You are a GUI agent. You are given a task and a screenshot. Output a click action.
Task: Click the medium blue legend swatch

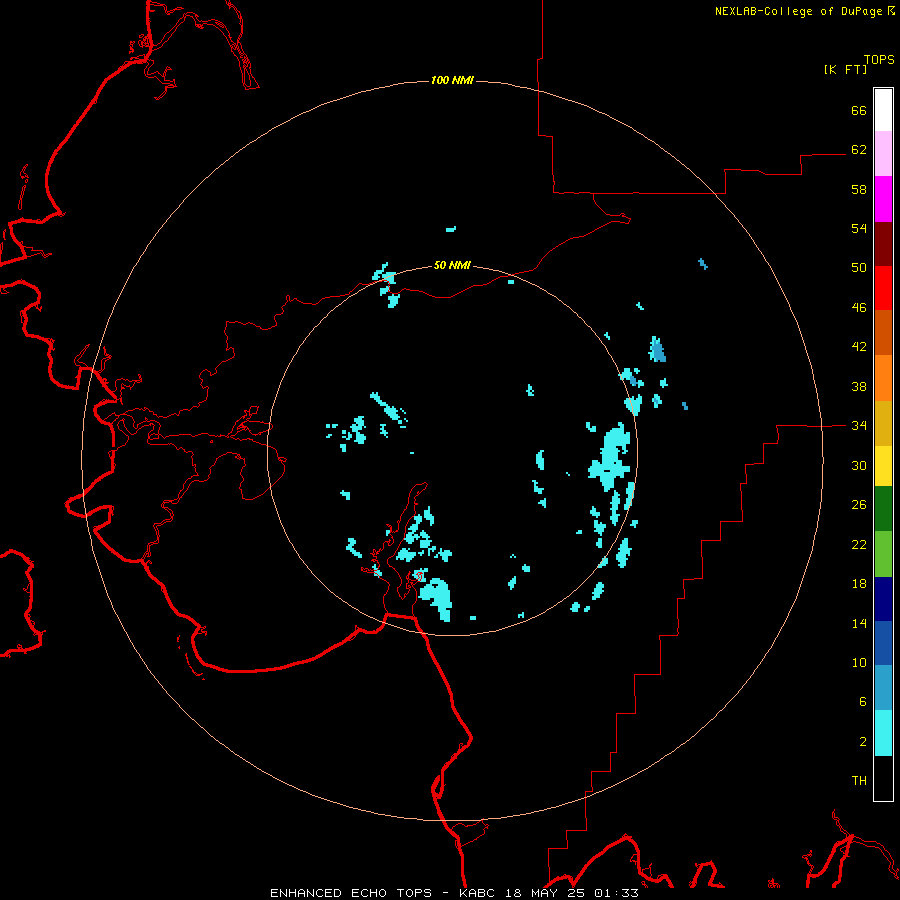[883, 643]
